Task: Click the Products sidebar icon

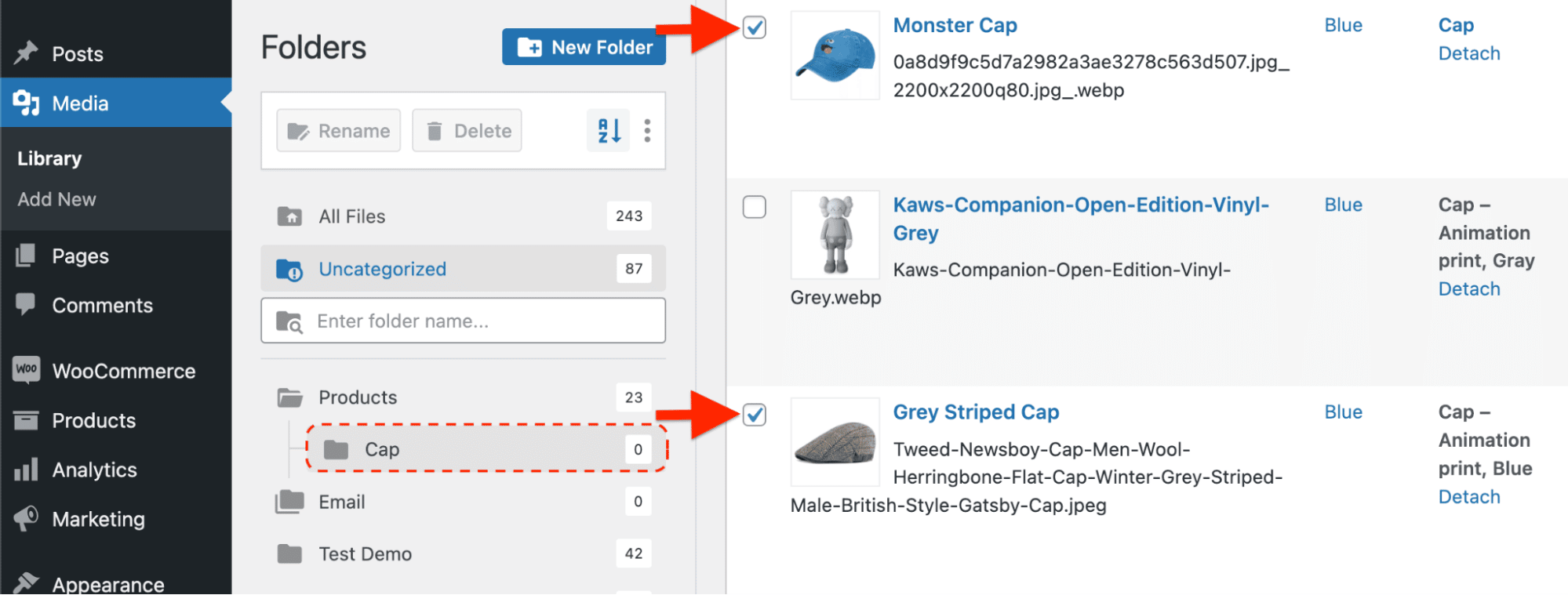Action: [26, 420]
